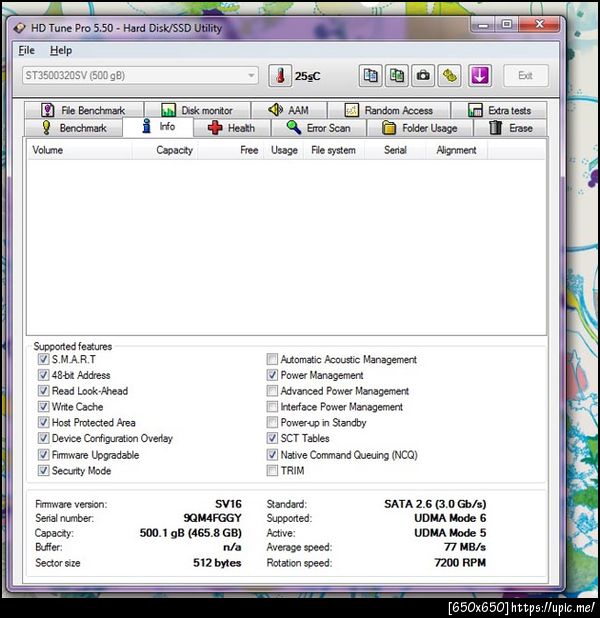This screenshot has height=618, width=600.
Task: Click the copy screenshot to clipboard icon
Action: click(397, 75)
